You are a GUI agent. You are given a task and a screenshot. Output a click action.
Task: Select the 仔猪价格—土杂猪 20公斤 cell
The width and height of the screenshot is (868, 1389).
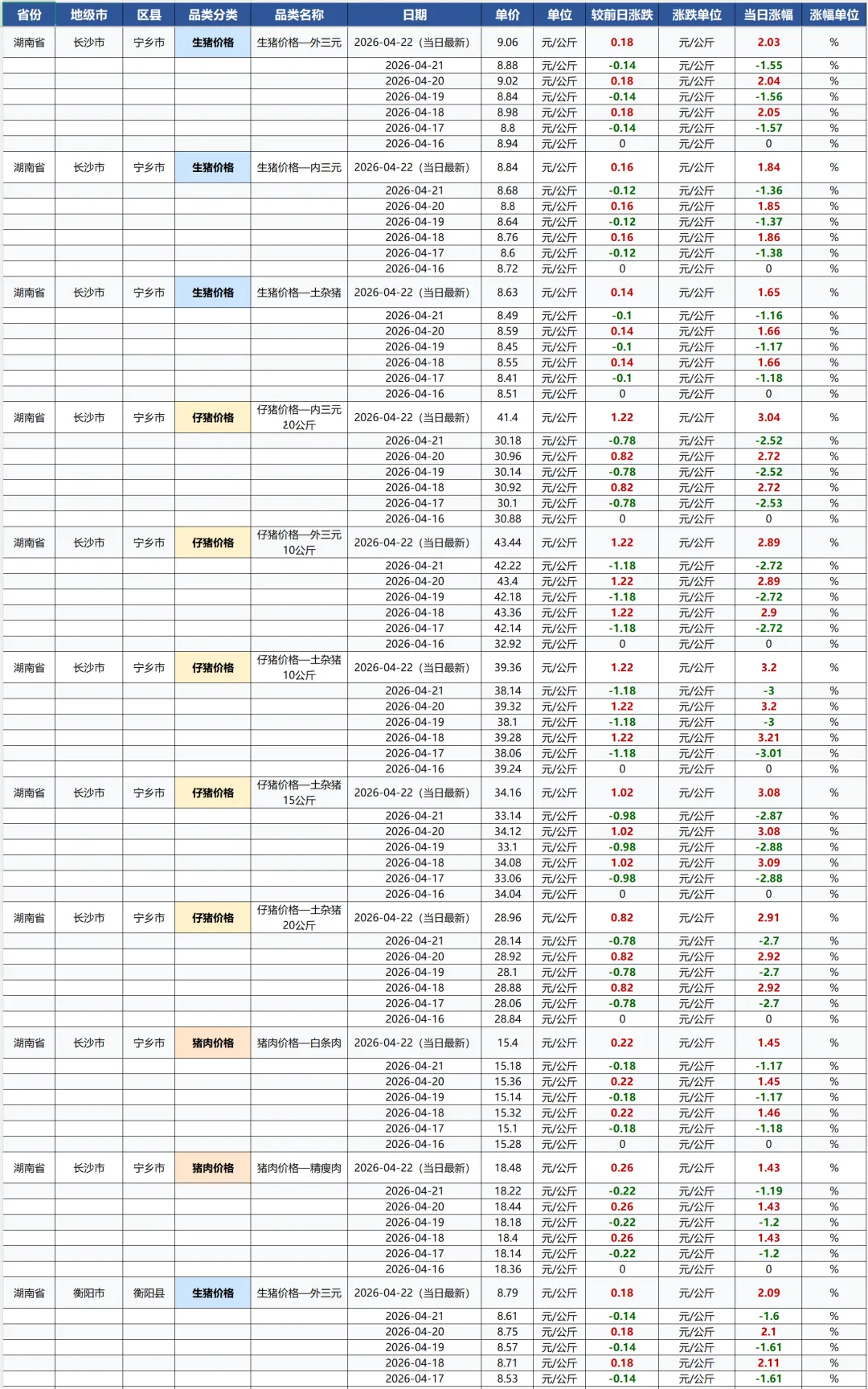299,917
